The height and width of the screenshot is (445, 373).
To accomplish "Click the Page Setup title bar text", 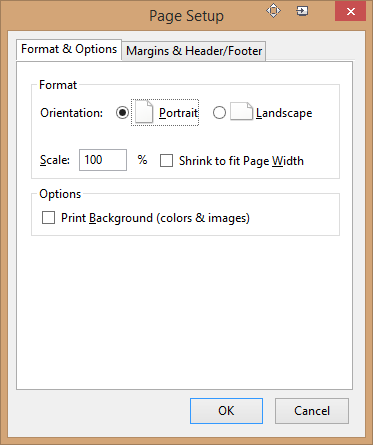I will [186, 16].
